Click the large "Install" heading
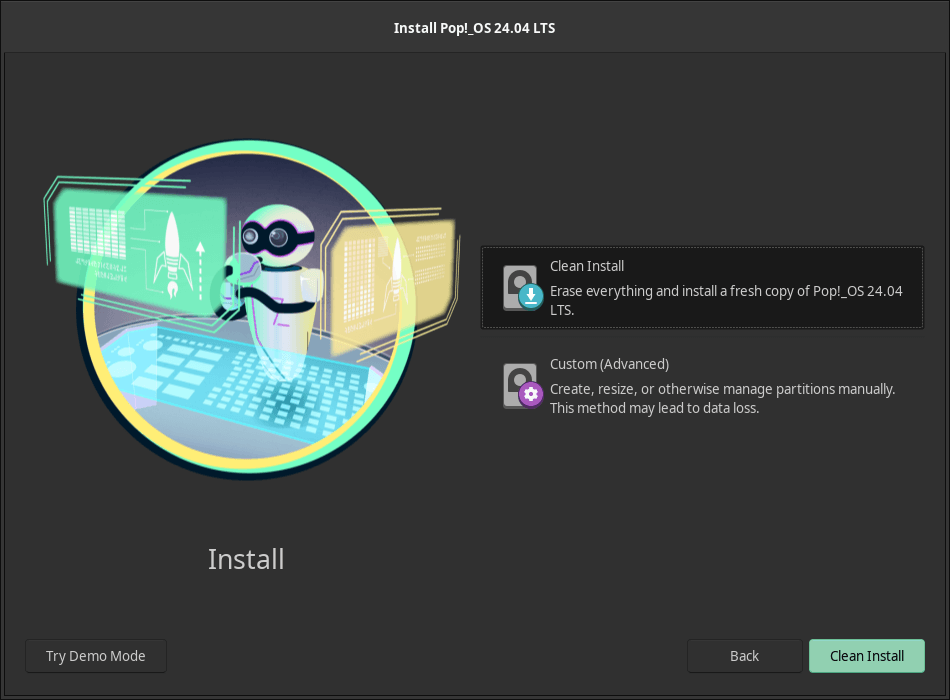Viewport: 950px width, 700px height. 246,559
